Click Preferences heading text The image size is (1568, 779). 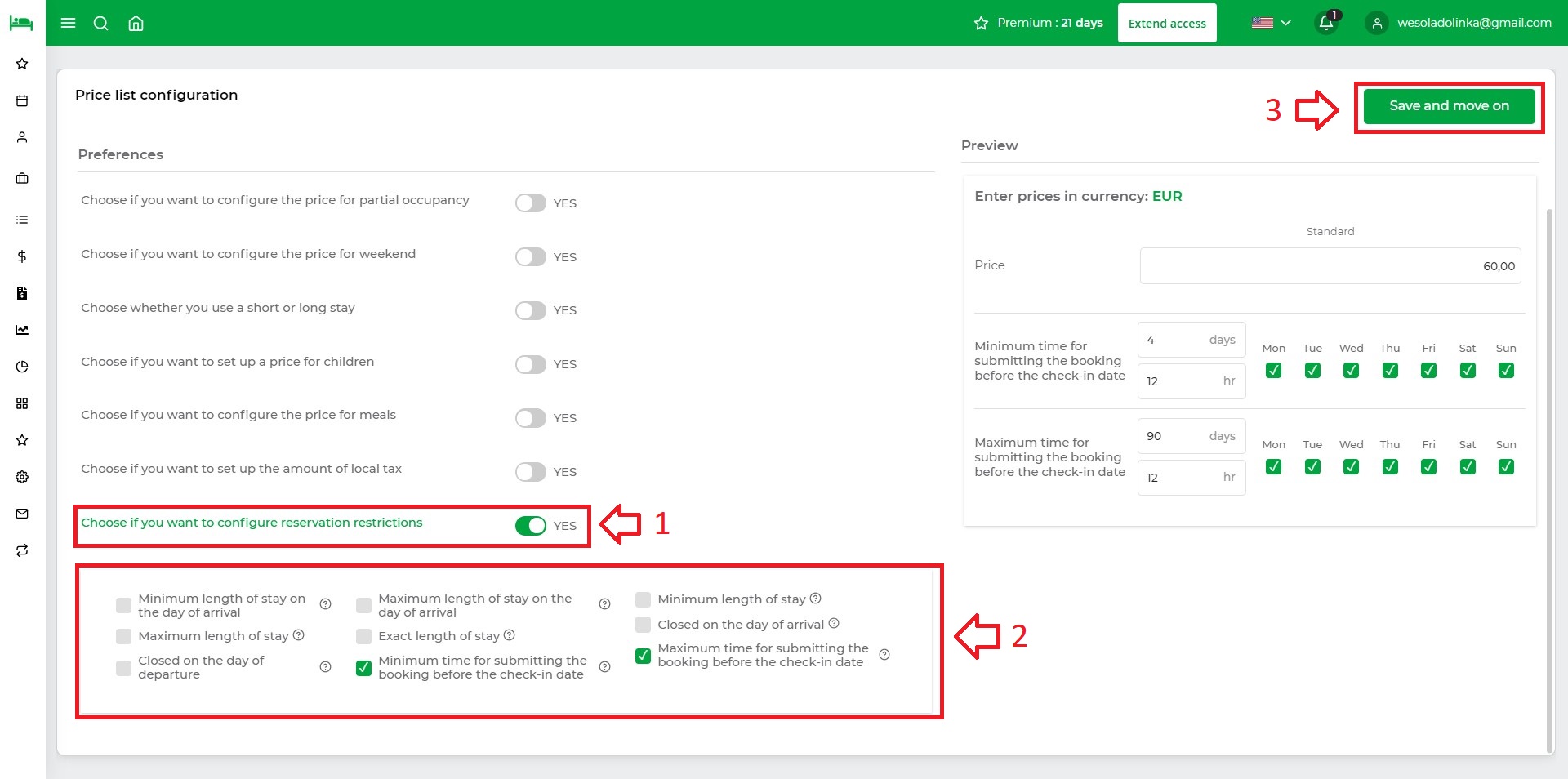pyautogui.click(x=121, y=154)
